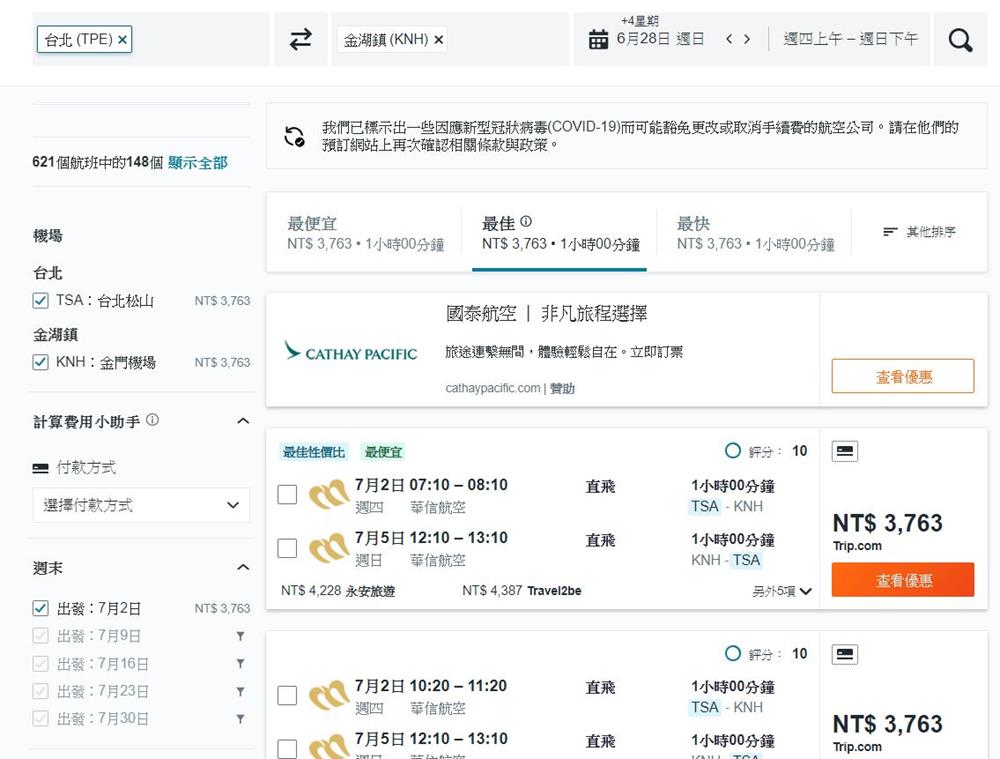Toggle 出發:7月16日 weekend checkbox

pyautogui.click(x=40, y=663)
